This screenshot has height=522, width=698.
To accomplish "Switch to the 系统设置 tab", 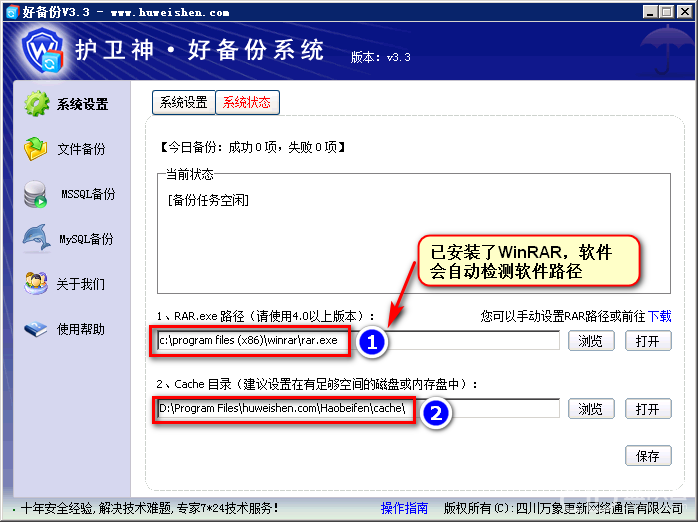I will pyautogui.click(x=183, y=102).
